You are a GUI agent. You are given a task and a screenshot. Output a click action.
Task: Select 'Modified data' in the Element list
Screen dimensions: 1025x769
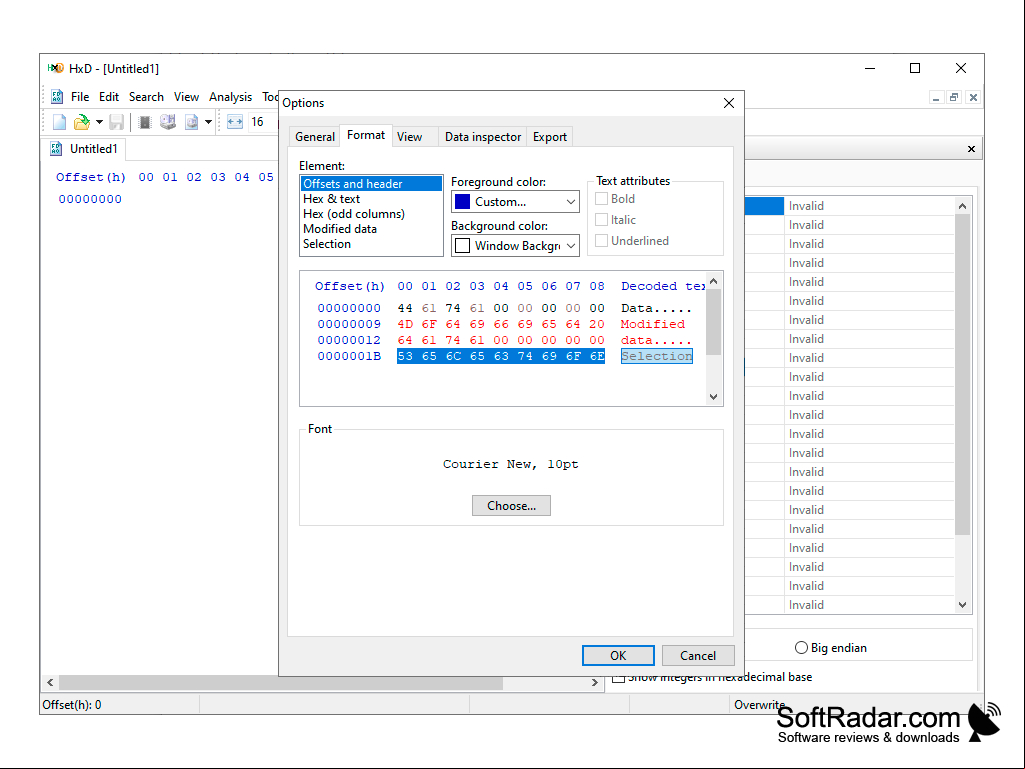tap(371, 229)
